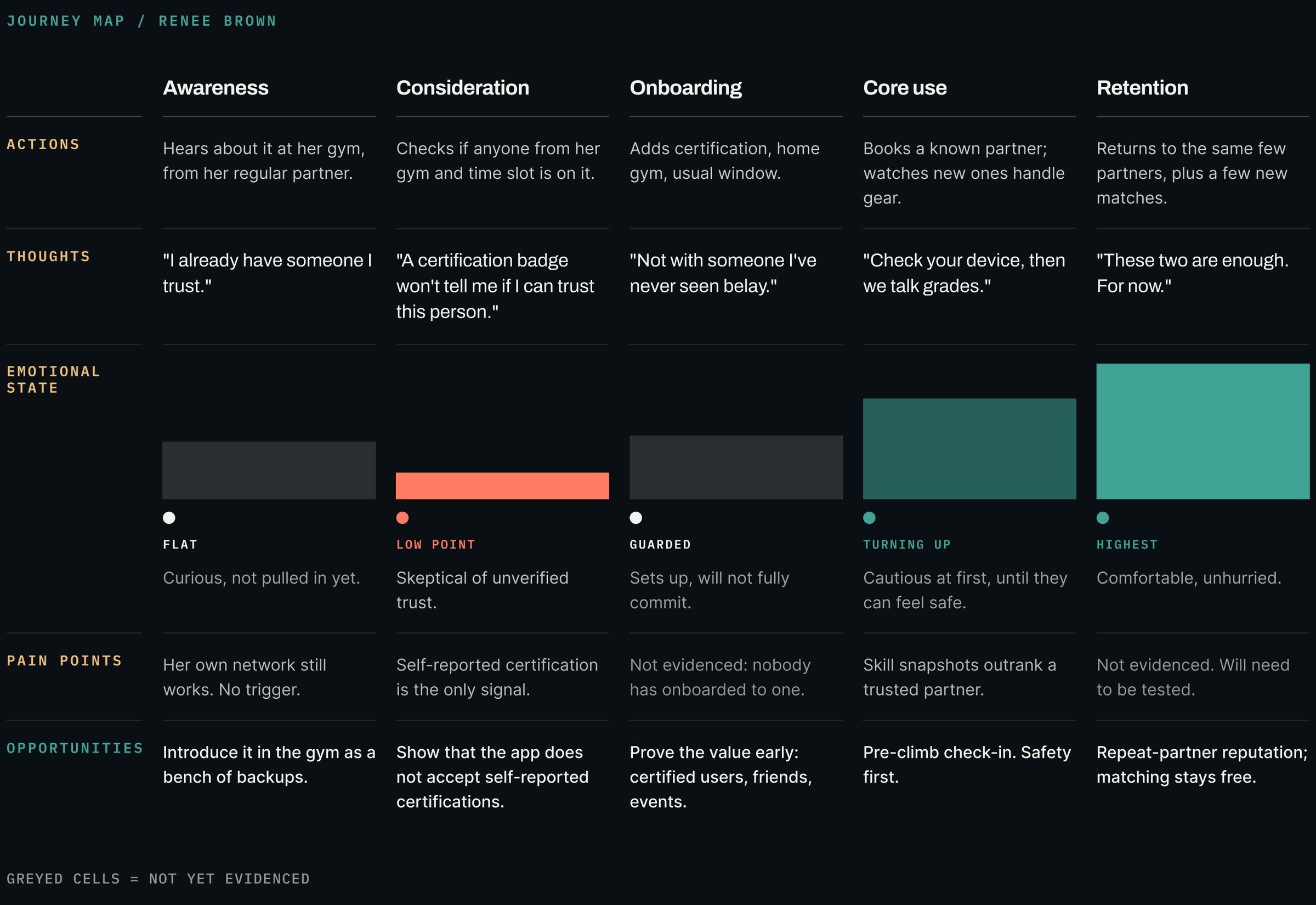Screen dimensions: 1316x905
Task: Click the TURNING UP label
Action: point(907,545)
